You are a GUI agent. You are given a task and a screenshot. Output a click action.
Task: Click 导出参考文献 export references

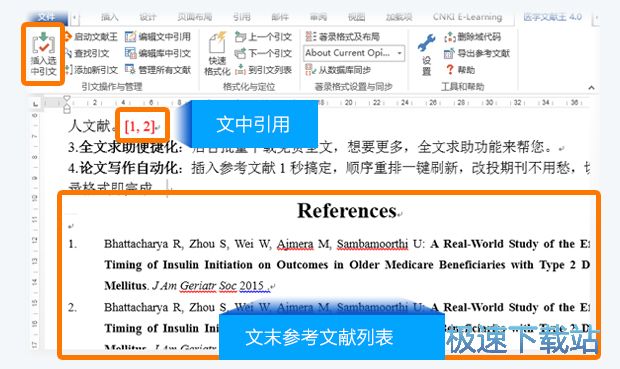pyautogui.click(x=477, y=53)
